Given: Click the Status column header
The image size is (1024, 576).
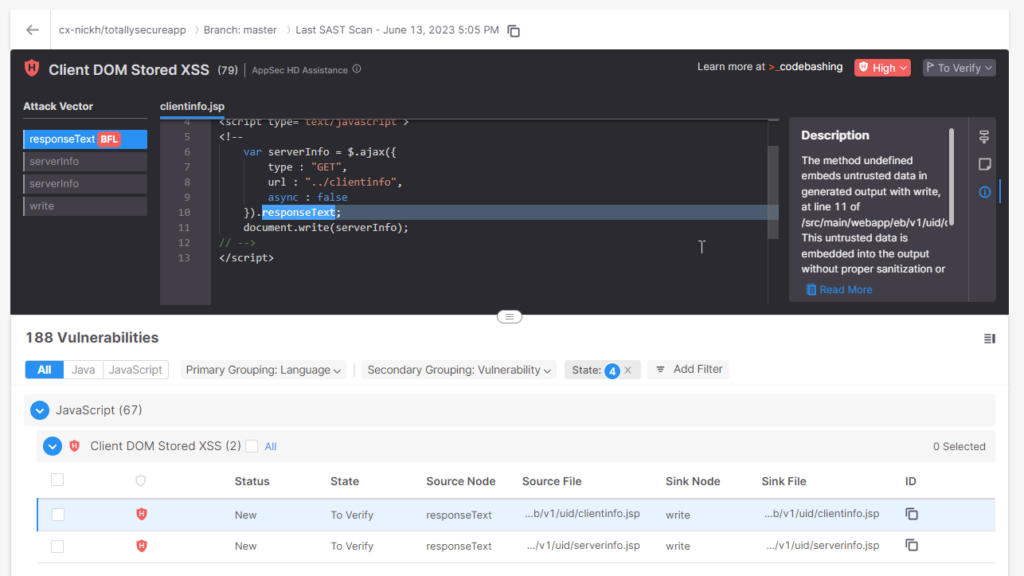Looking at the screenshot, I should tap(252, 481).
